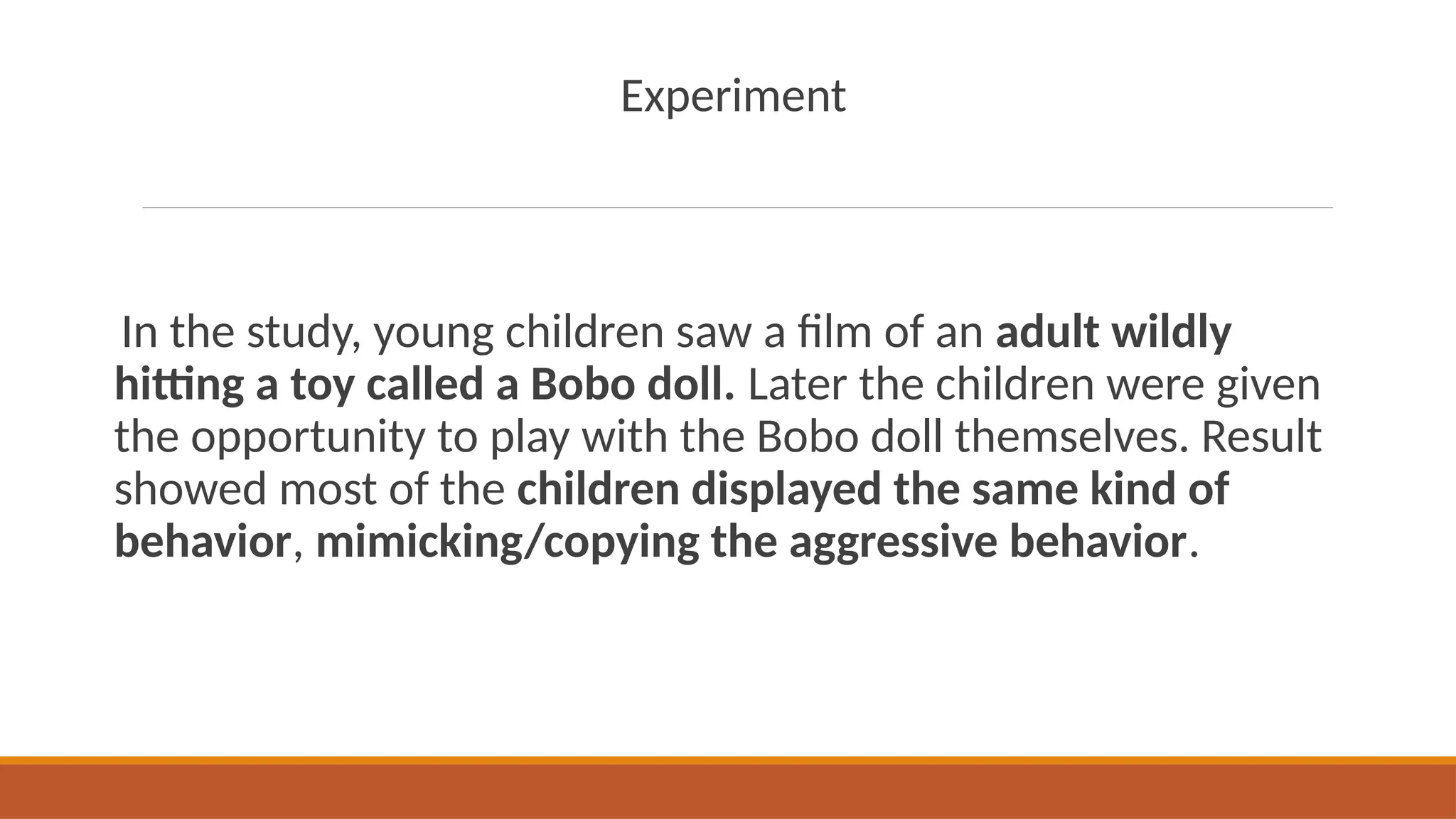This screenshot has width=1456, height=819.
Task: Click the bold phrase "adult wildly"
Action: 1113,332
